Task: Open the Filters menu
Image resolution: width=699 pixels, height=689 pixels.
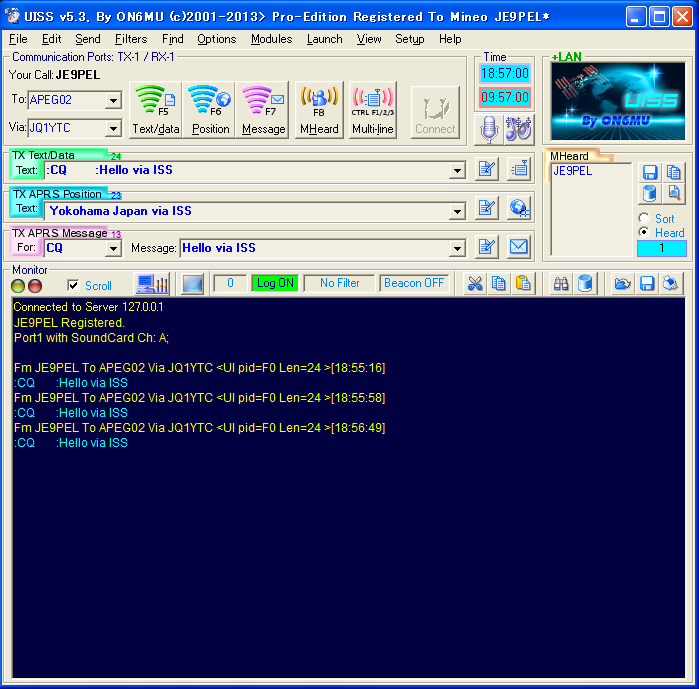Action: click(x=131, y=39)
